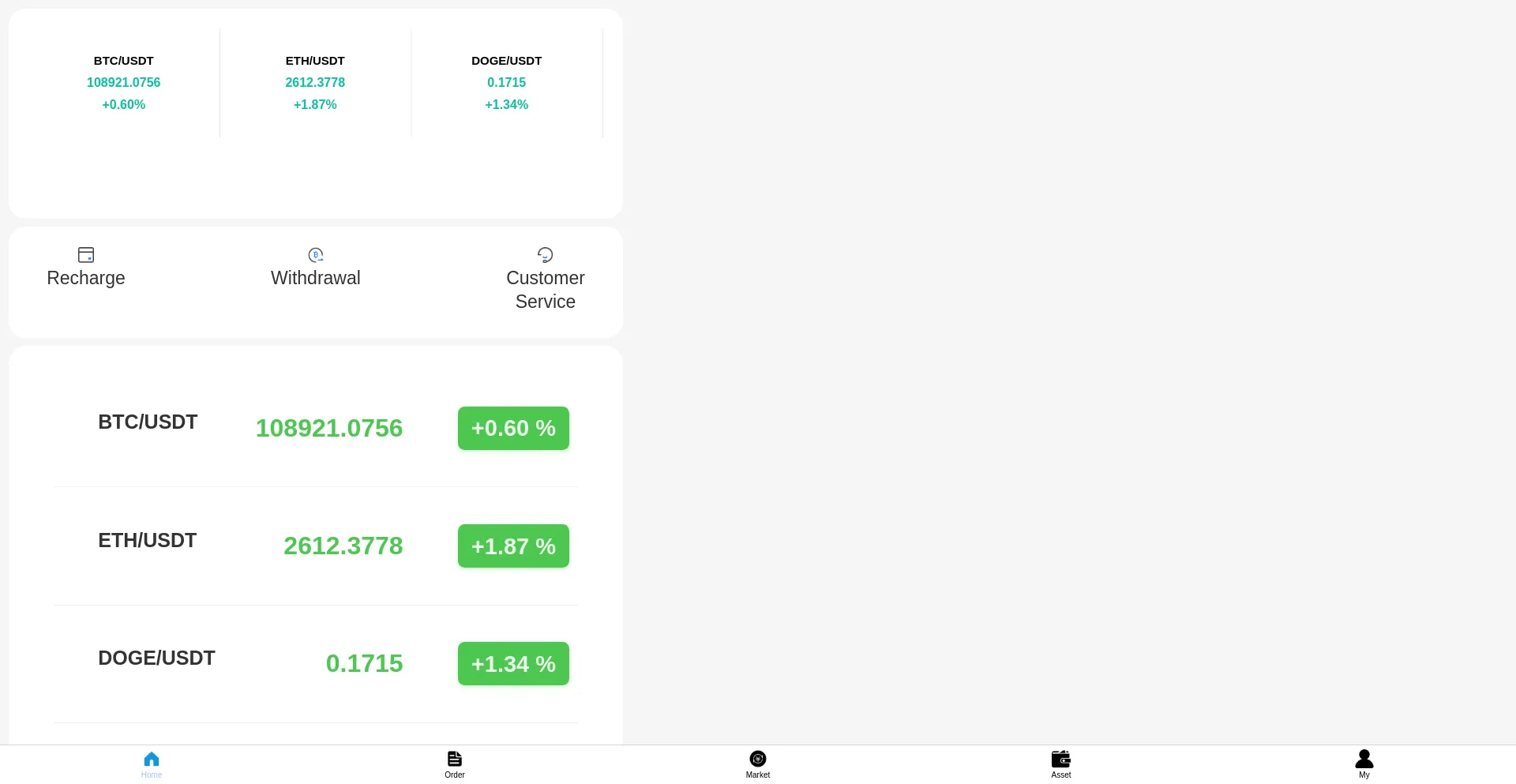The width and height of the screenshot is (1516, 784).
Task: Open the Asset section label
Action: 1060,775
